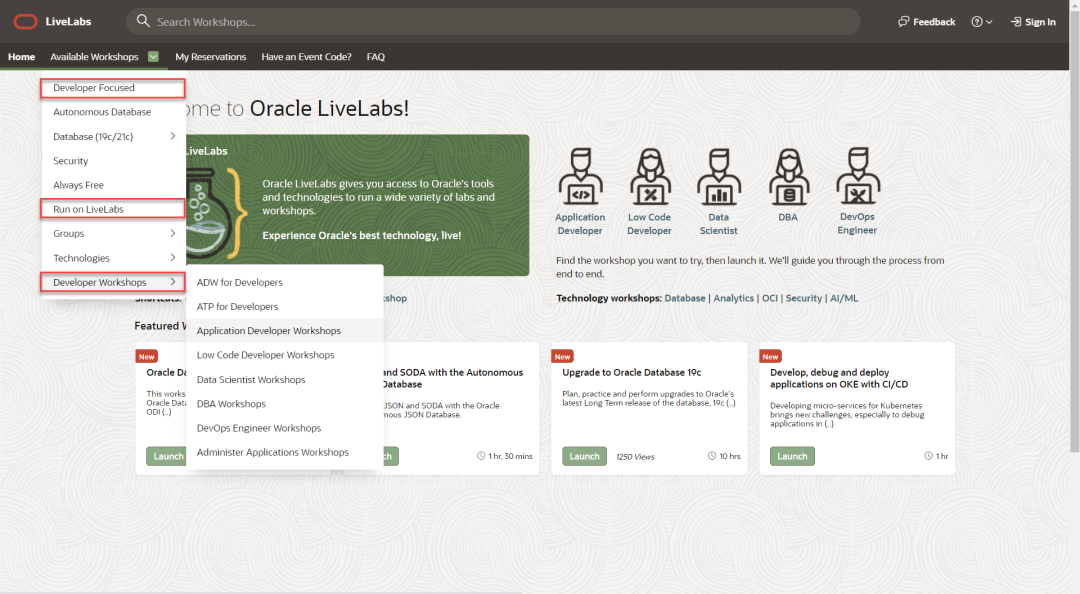Choose Administer Applications Workshops submenu item

(x=284, y=452)
